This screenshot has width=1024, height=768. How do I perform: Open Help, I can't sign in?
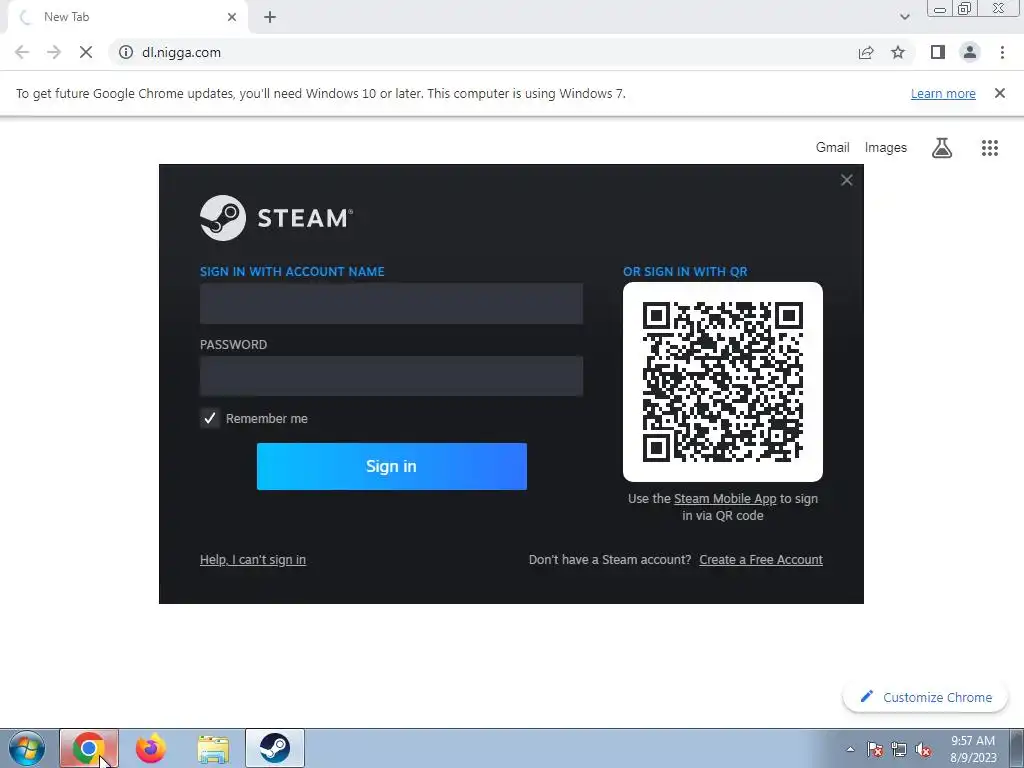(x=253, y=560)
